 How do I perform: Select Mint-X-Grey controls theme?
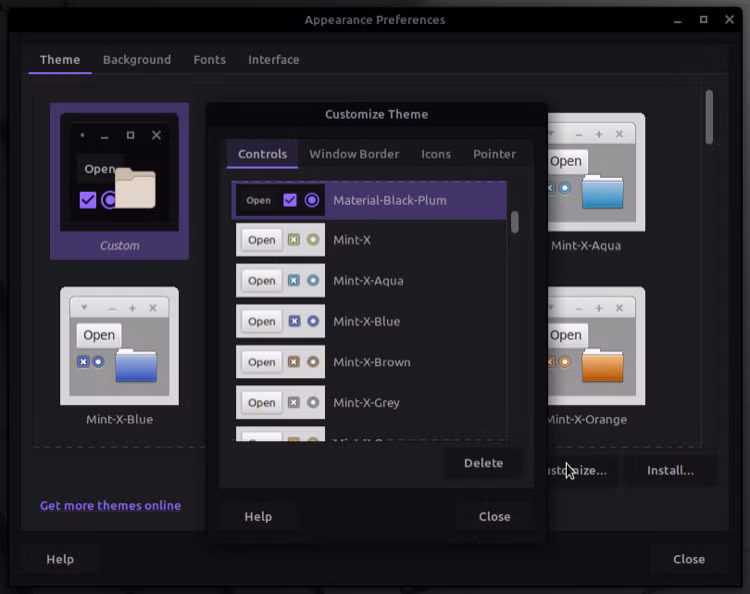coord(369,403)
